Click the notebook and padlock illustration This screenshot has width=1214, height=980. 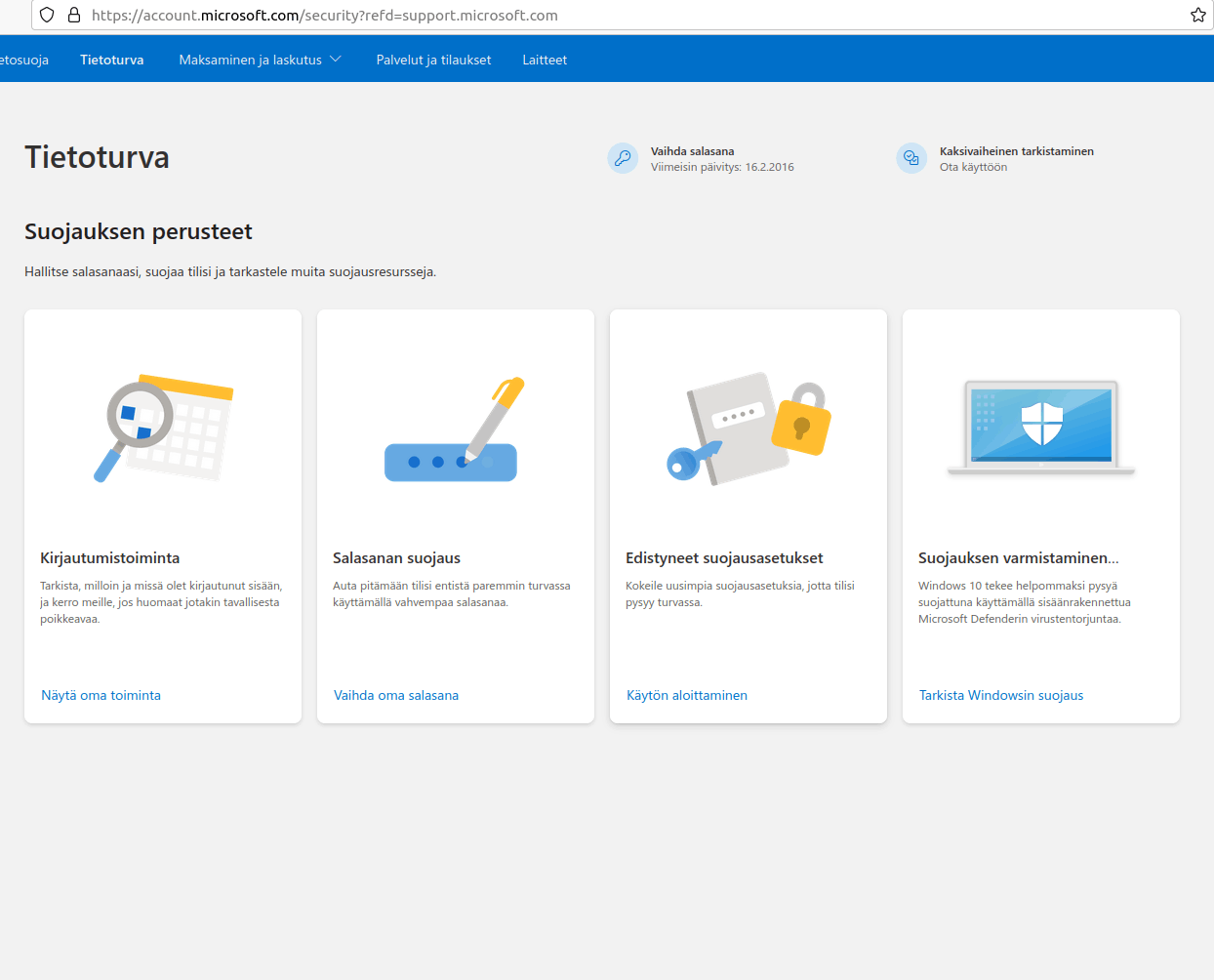pos(749,428)
